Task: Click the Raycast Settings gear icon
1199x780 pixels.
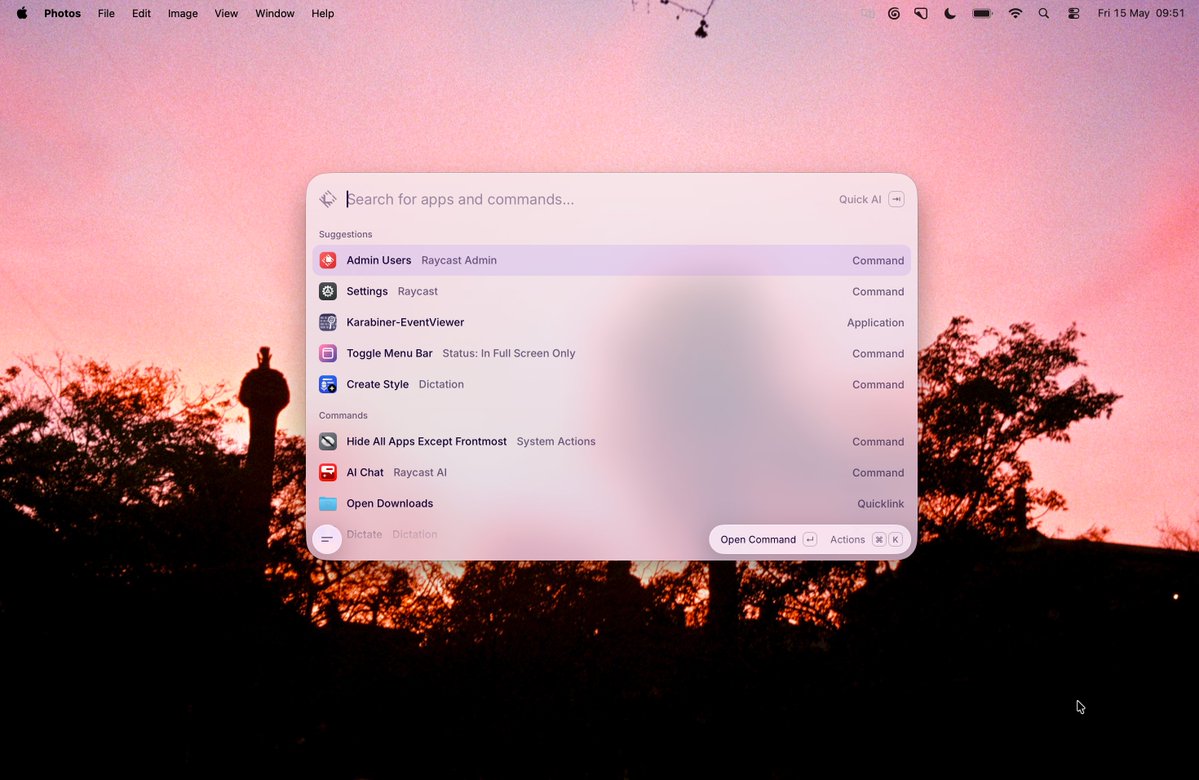Action: 328,291
